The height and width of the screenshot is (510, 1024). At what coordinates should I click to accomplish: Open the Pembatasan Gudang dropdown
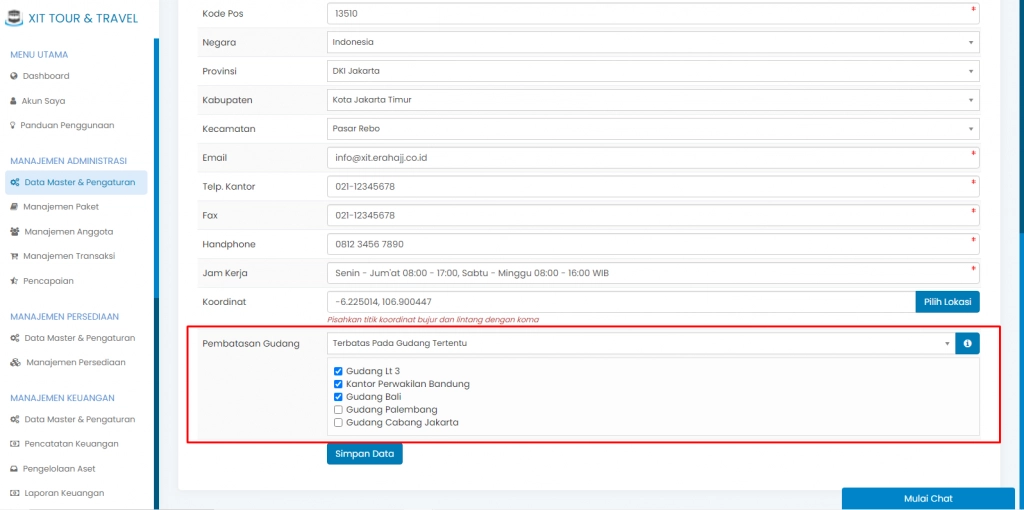click(x=640, y=343)
